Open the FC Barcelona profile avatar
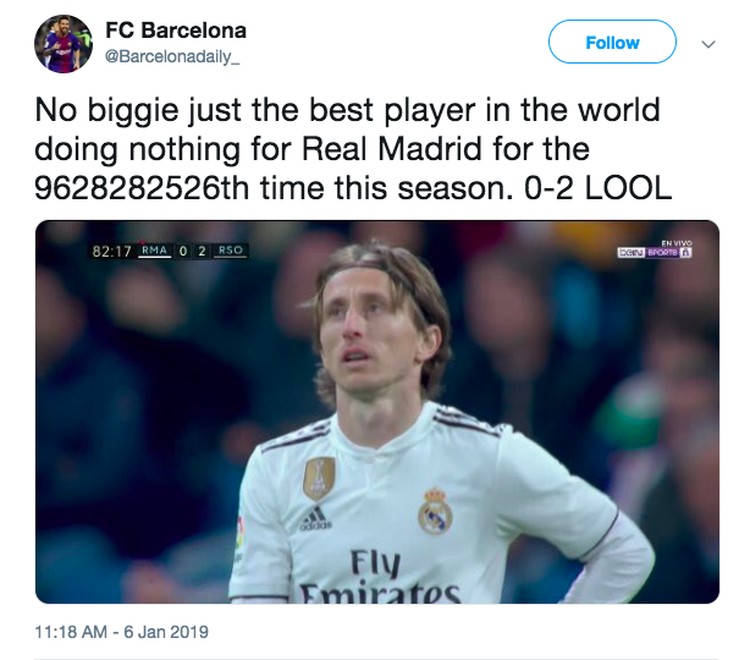The image size is (750, 660). click(x=63, y=44)
